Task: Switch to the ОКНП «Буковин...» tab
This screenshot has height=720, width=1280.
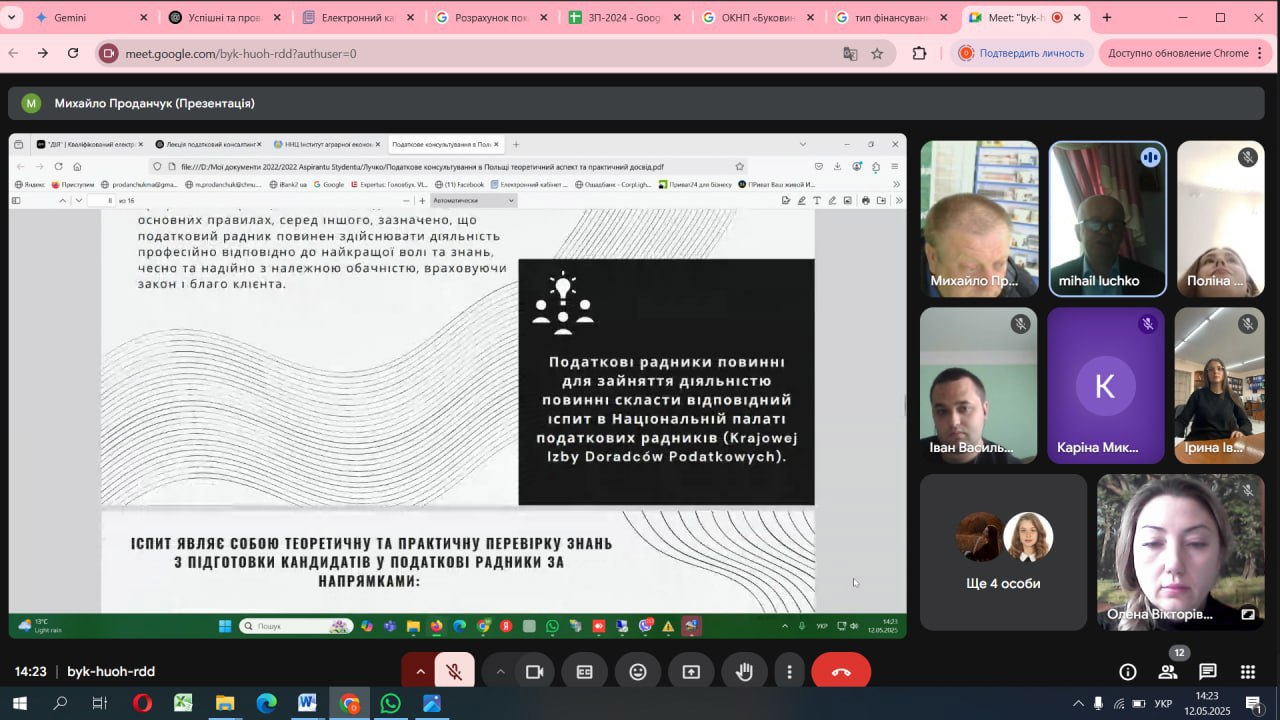Action: [758, 17]
